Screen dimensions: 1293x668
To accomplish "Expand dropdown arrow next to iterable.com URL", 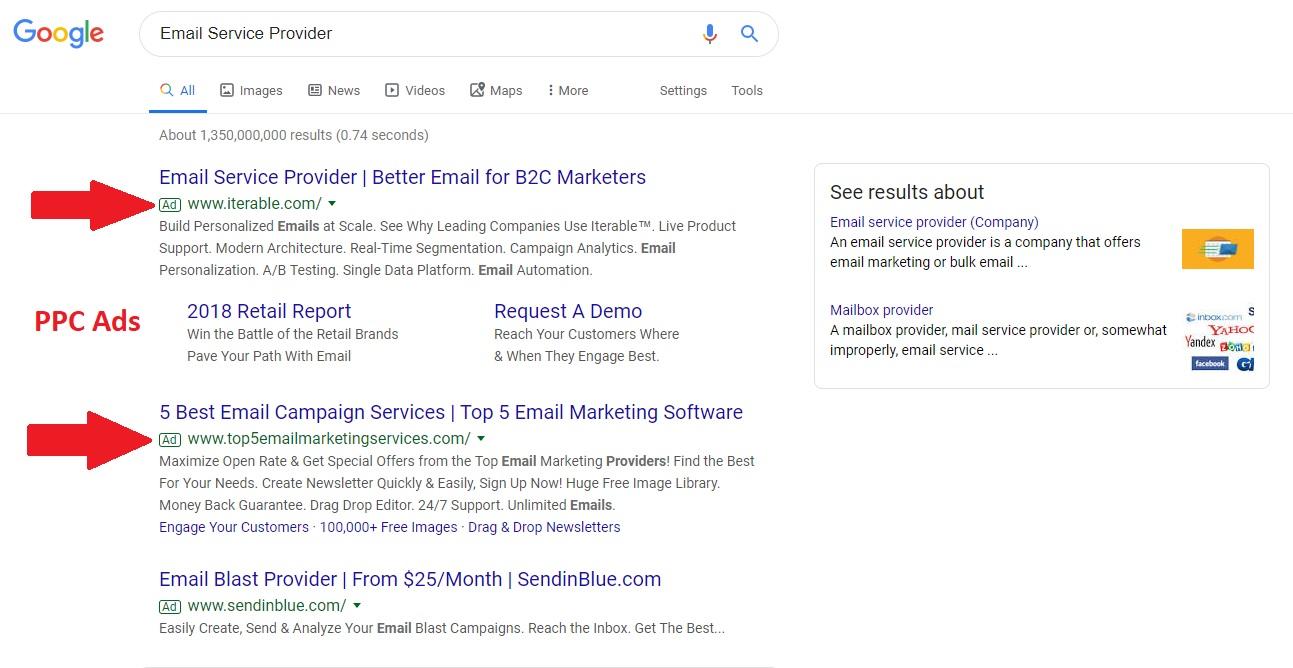I will click(x=332, y=204).
